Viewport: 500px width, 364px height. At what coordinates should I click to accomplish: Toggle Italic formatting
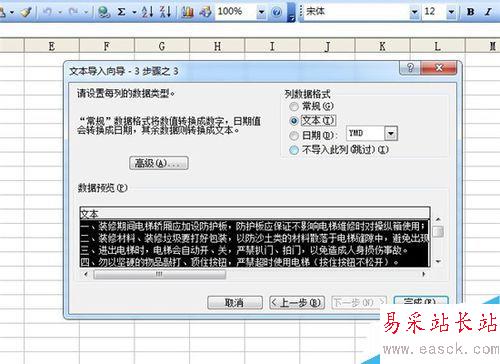488,12
